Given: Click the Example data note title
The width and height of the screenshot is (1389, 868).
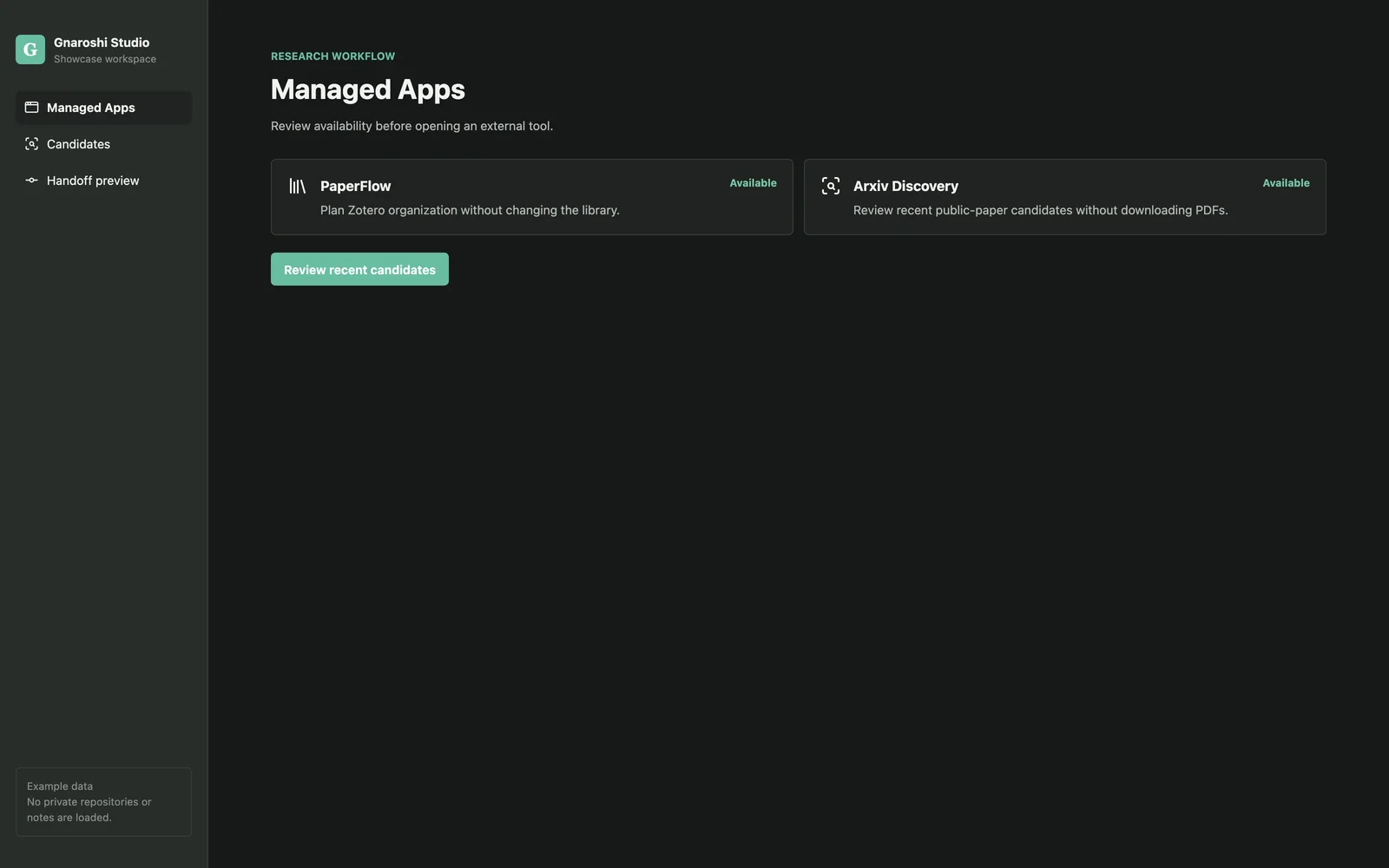Looking at the screenshot, I should (x=60, y=786).
